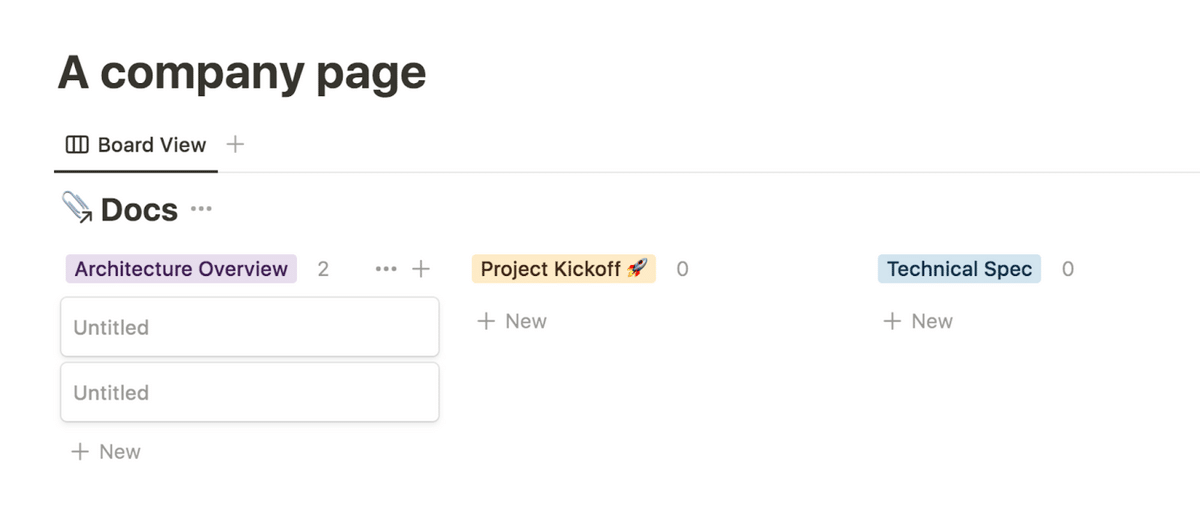Click the Architecture Overview card count
The height and width of the screenshot is (509, 1200).
(x=323, y=269)
